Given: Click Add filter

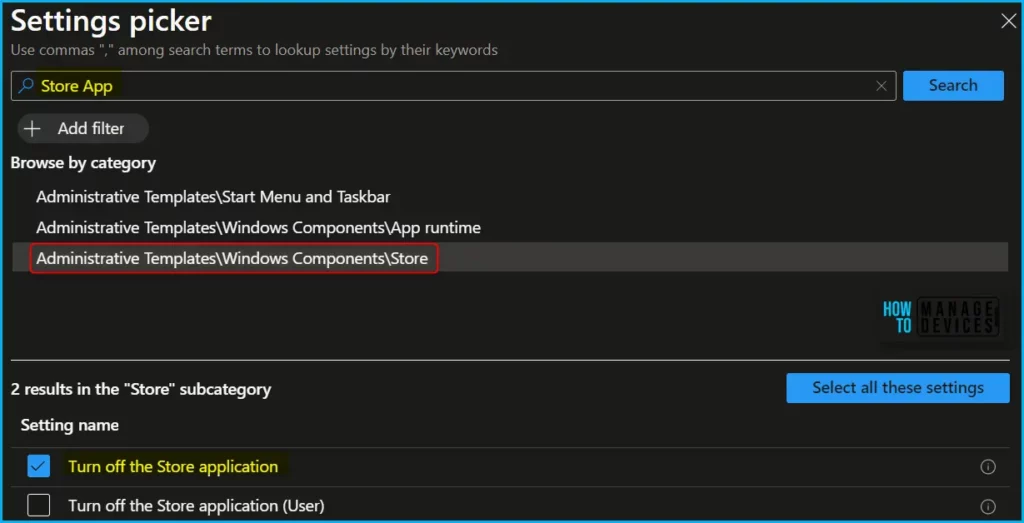Looking at the screenshot, I should click(x=83, y=129).
